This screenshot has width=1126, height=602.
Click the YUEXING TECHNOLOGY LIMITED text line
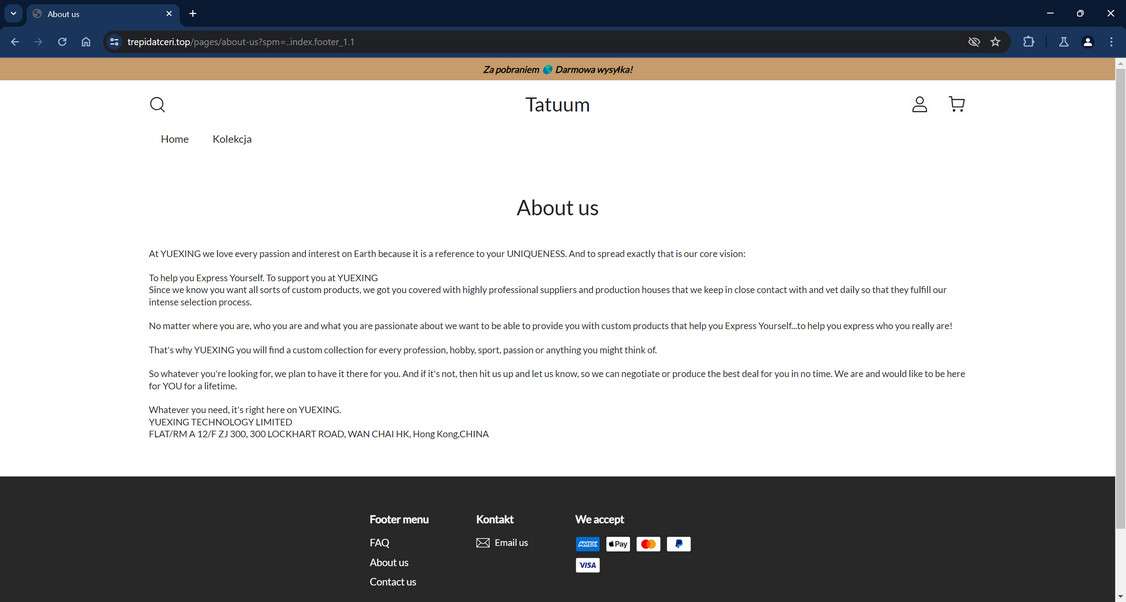coord(220,422)
